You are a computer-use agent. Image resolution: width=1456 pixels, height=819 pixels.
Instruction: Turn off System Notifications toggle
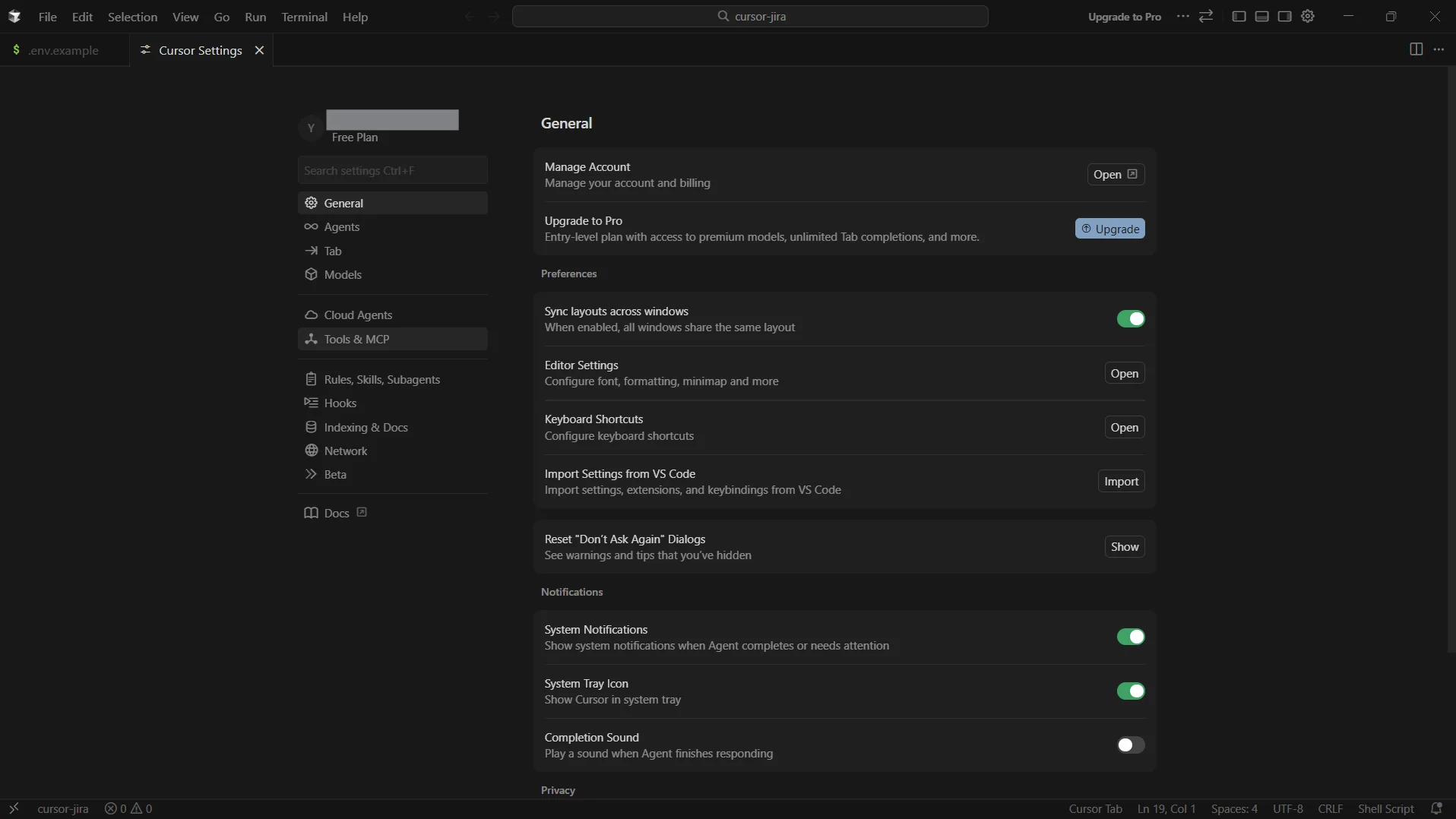(1130, 637)
